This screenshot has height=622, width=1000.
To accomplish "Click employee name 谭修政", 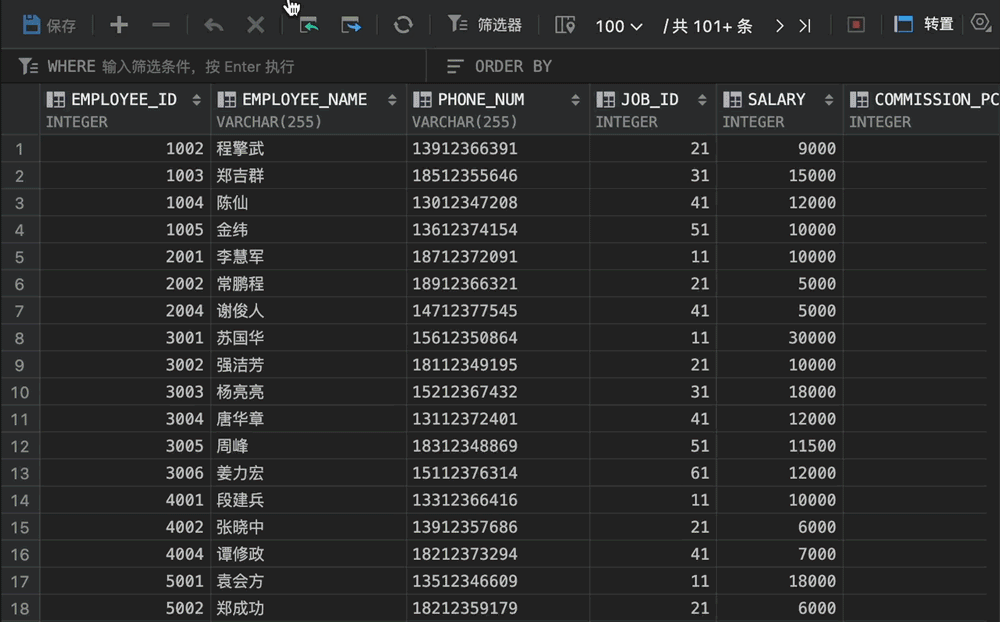I will pyautogui.click(x=240, y=554).
